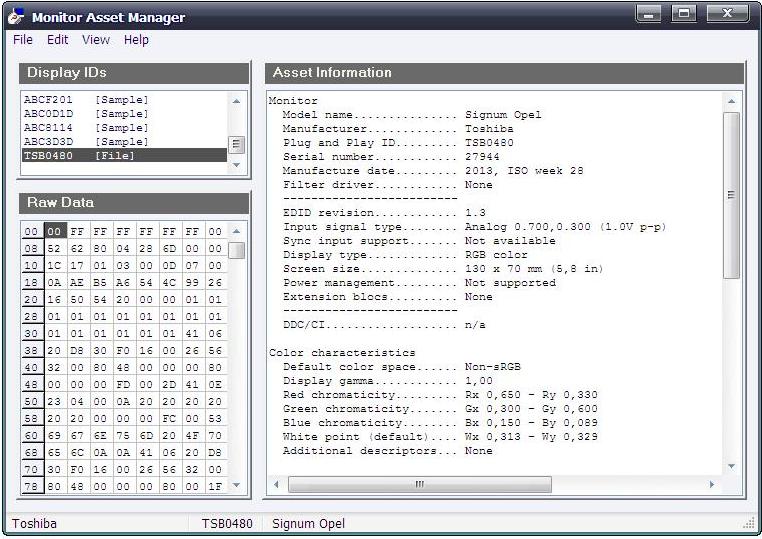This screenshot has width=762, height=539.
Task: Click the 00 offset row header
Action: coord(32,232)
